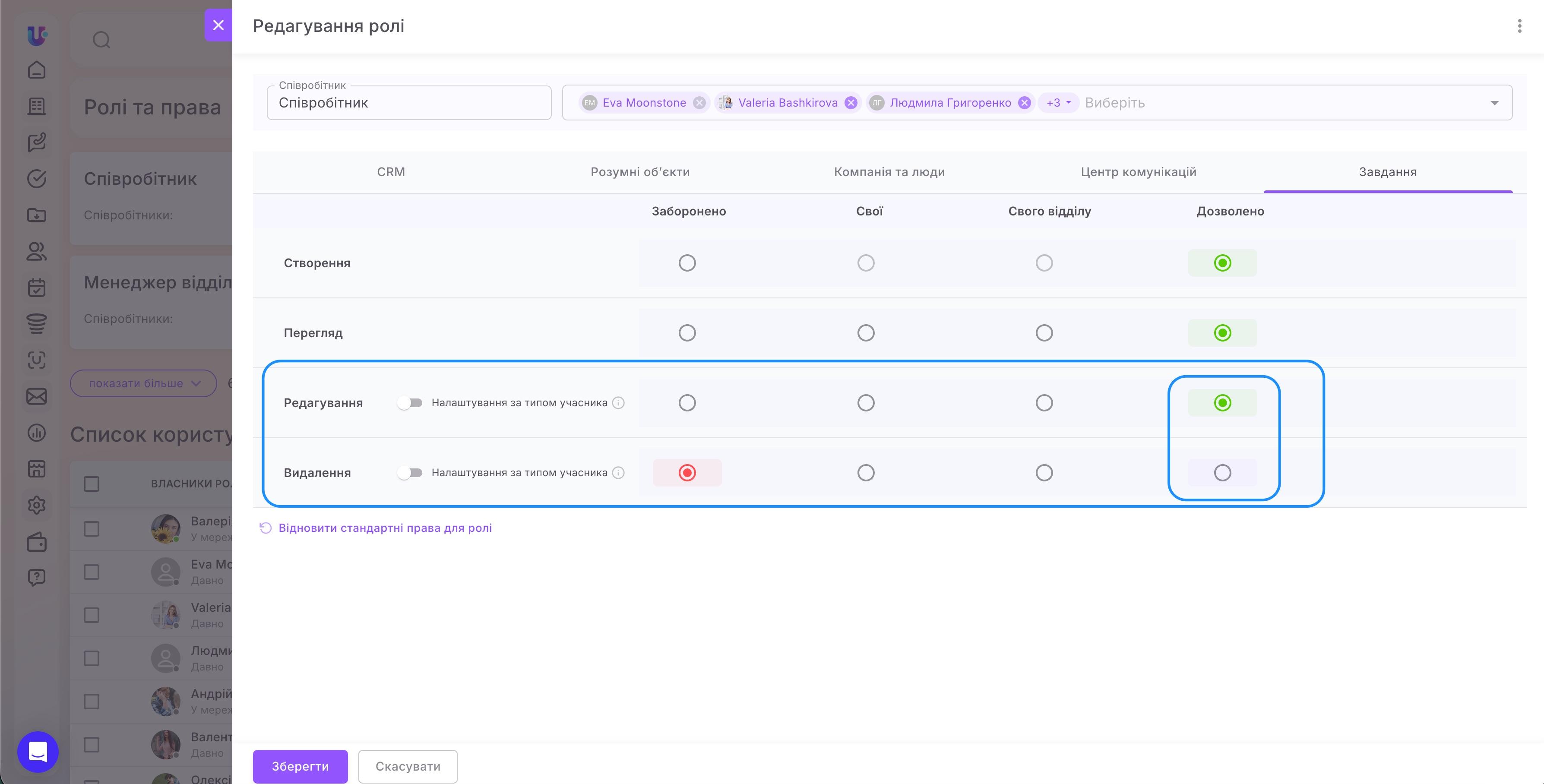Click the search magnifier icon
The image size is (1544, 784).
(101, 40)
